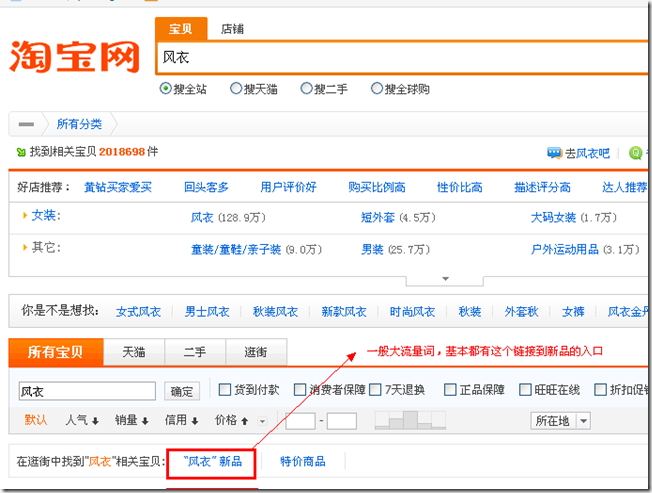Click the 时尚风衣 suggestion link

coord(412,312)
